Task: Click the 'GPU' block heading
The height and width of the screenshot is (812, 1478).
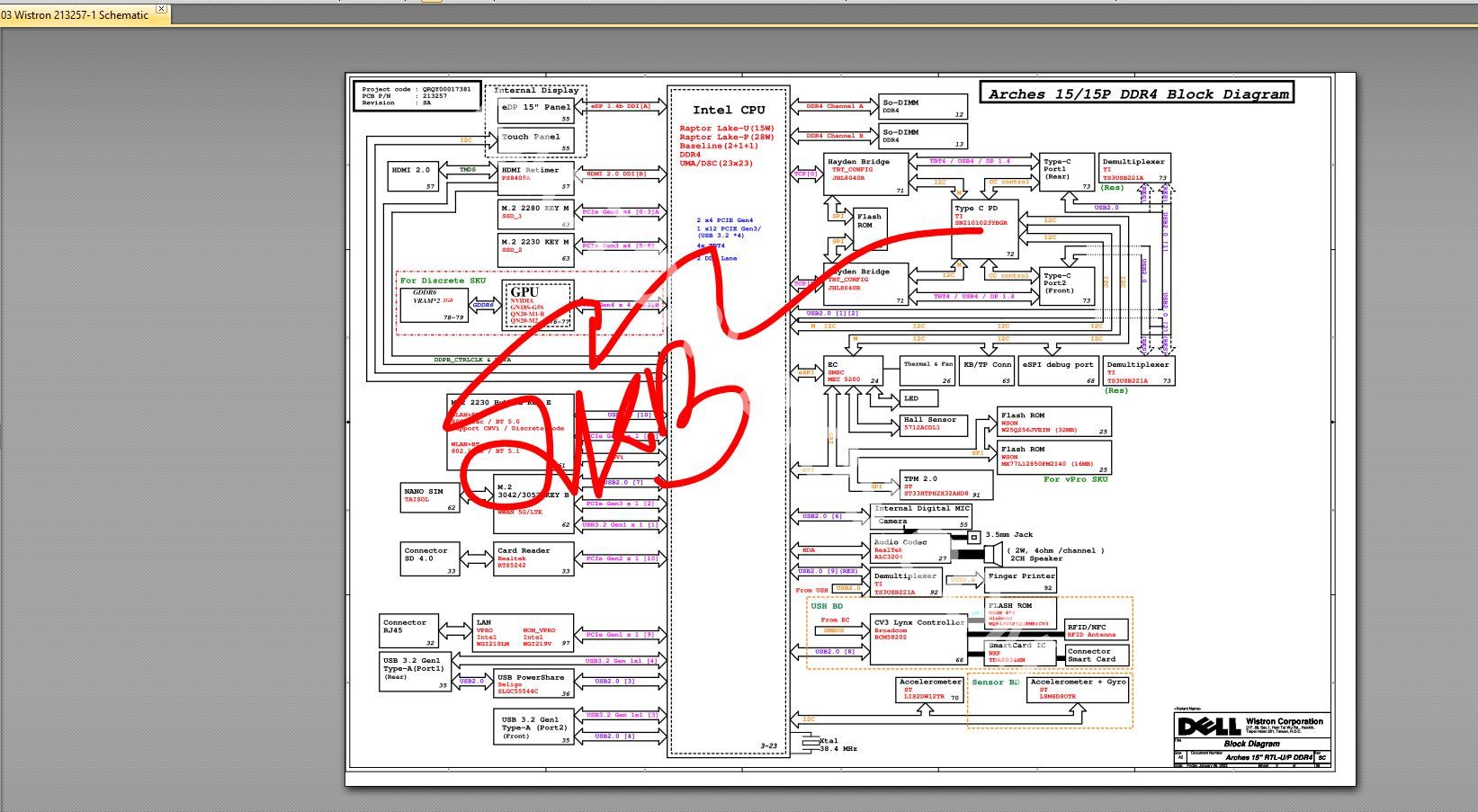Action: tap(524, 291)
